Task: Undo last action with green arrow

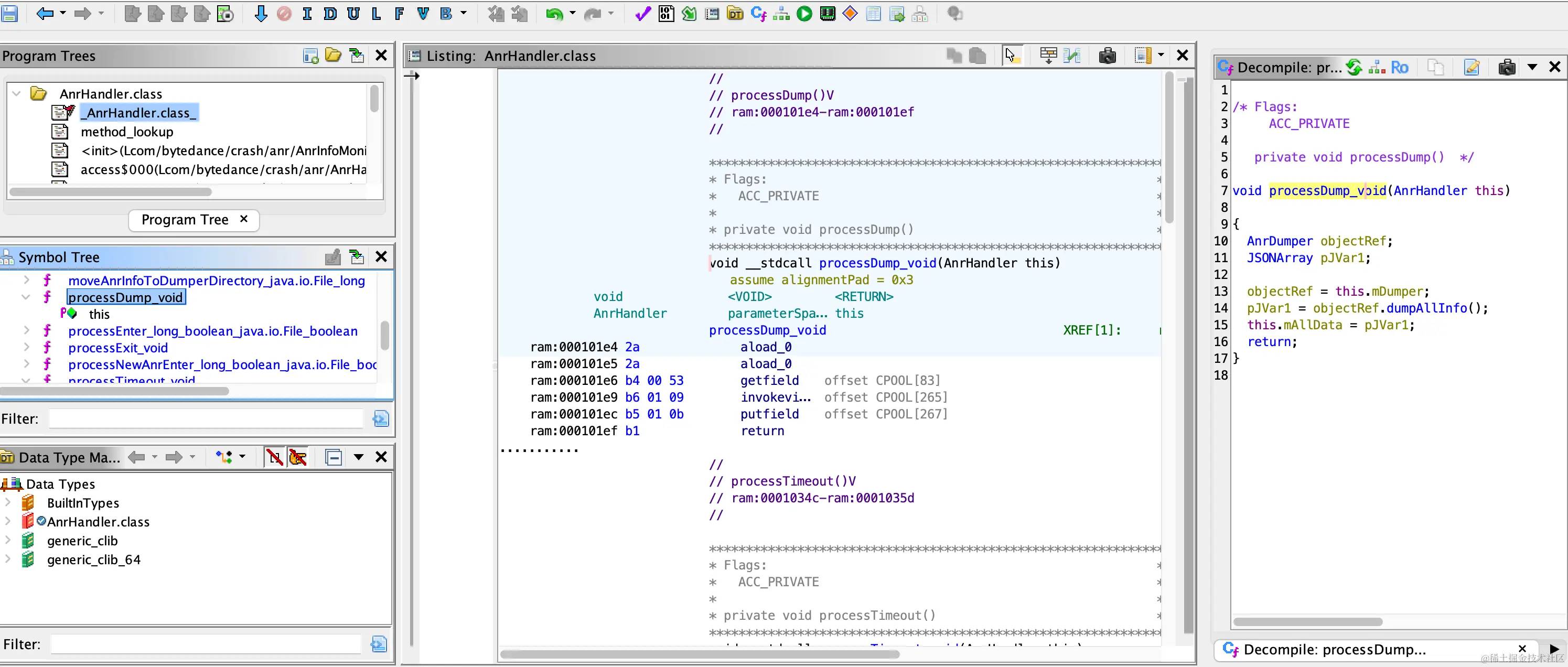Action: click(x=554, y=14)
